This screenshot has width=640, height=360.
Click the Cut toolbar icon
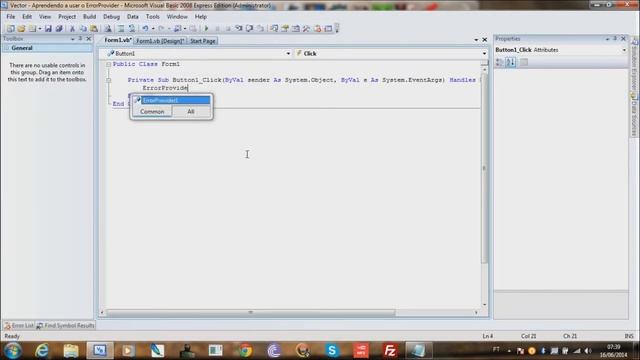[x=72, y=29]
